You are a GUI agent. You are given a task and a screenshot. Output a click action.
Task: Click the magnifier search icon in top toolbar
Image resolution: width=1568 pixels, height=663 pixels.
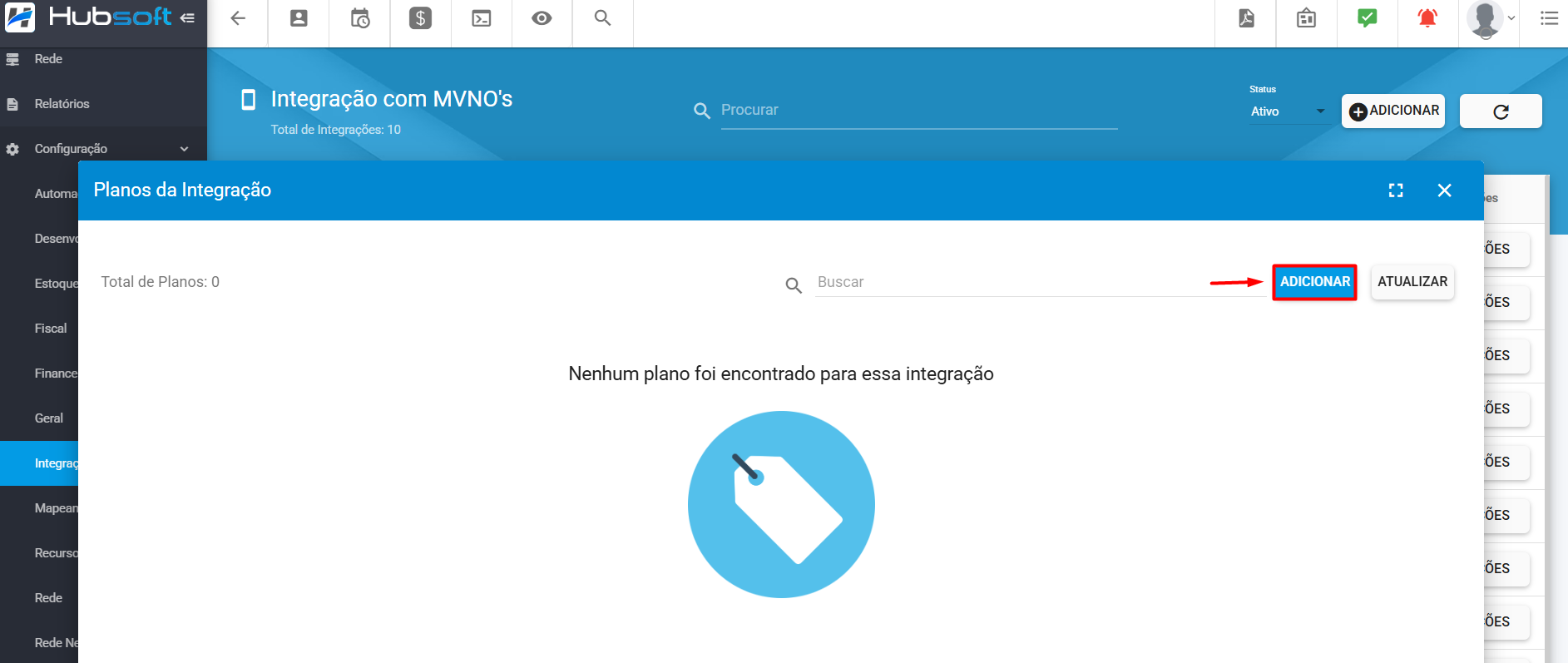pos(603,18)
